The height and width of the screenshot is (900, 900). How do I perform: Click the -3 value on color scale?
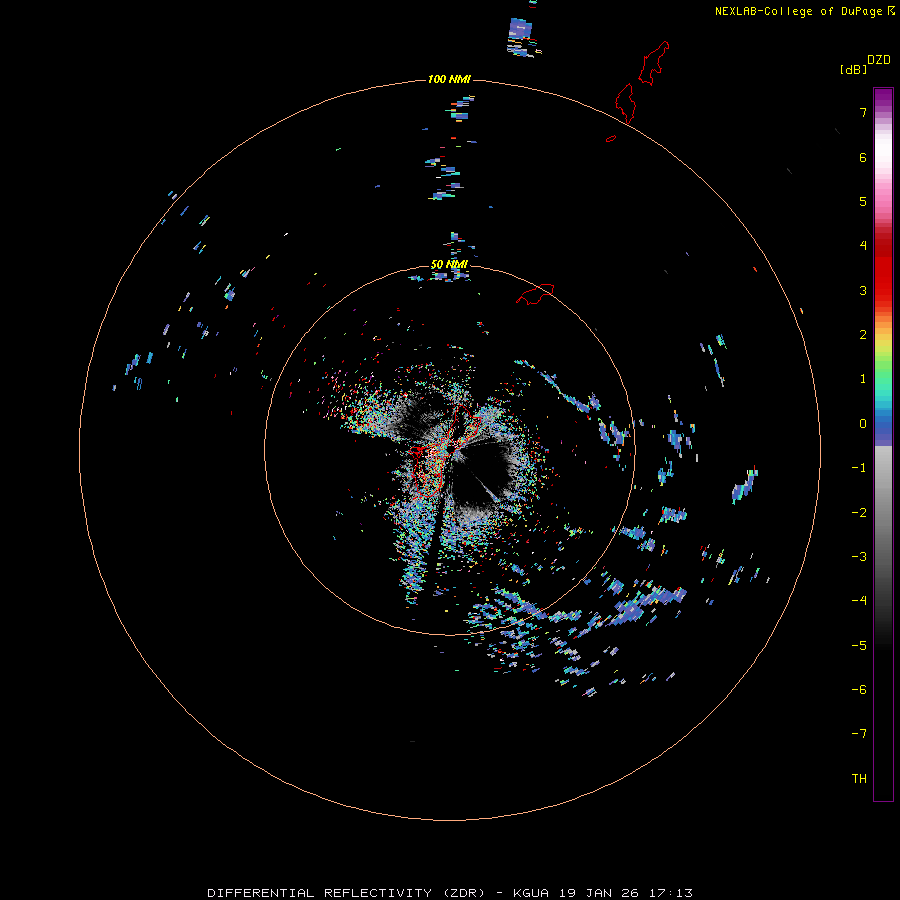click(x=859, y=557)
